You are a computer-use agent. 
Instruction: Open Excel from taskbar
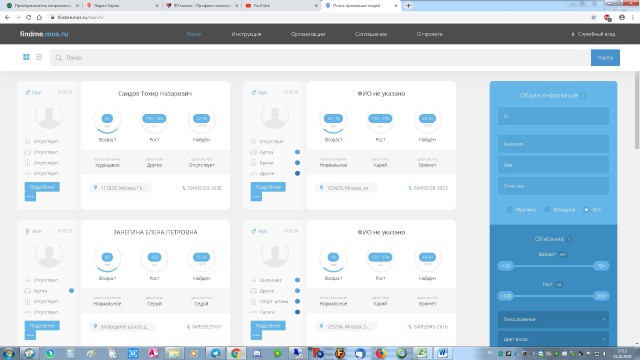point(422,353)
